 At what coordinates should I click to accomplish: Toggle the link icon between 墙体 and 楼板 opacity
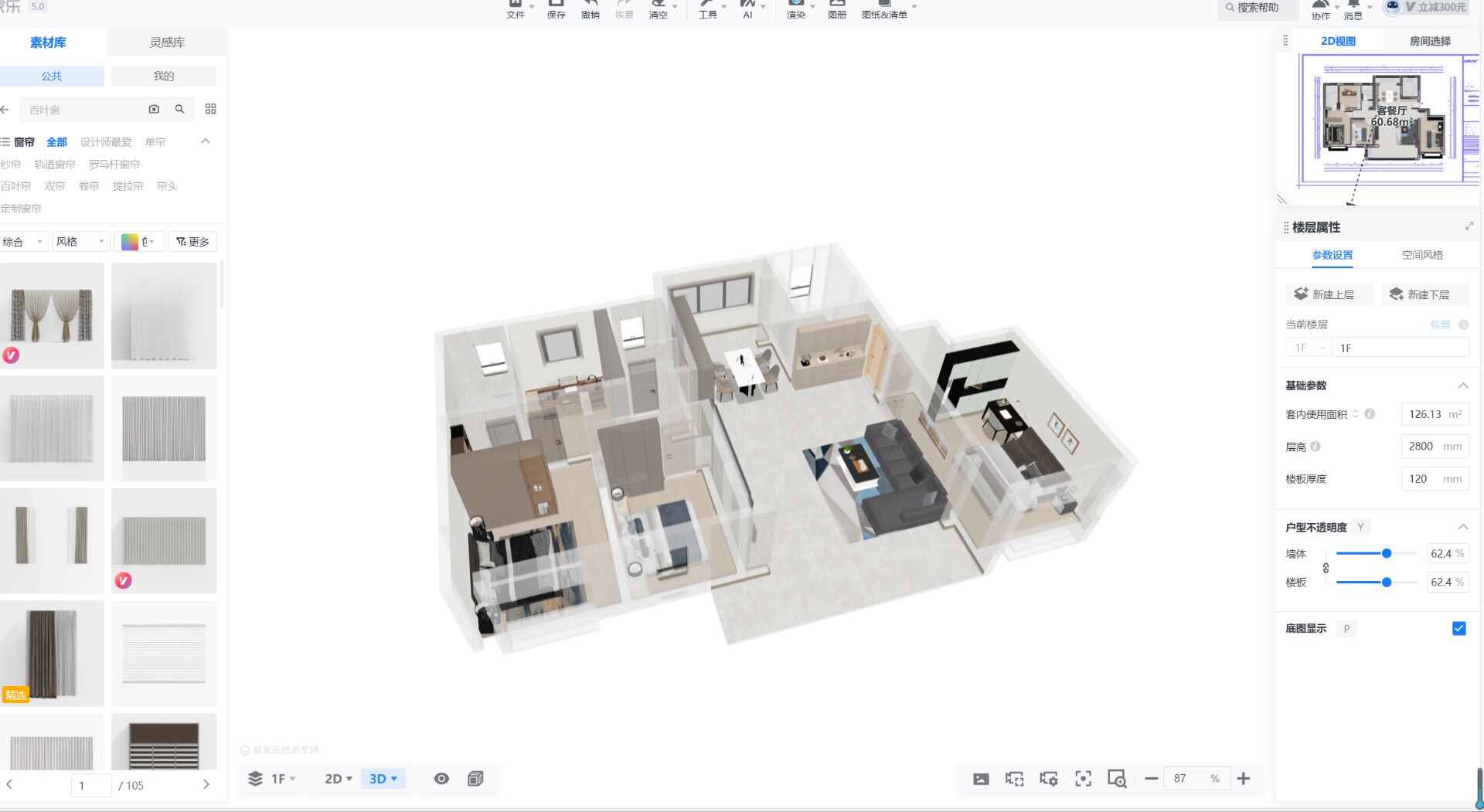coord(1326,568)
